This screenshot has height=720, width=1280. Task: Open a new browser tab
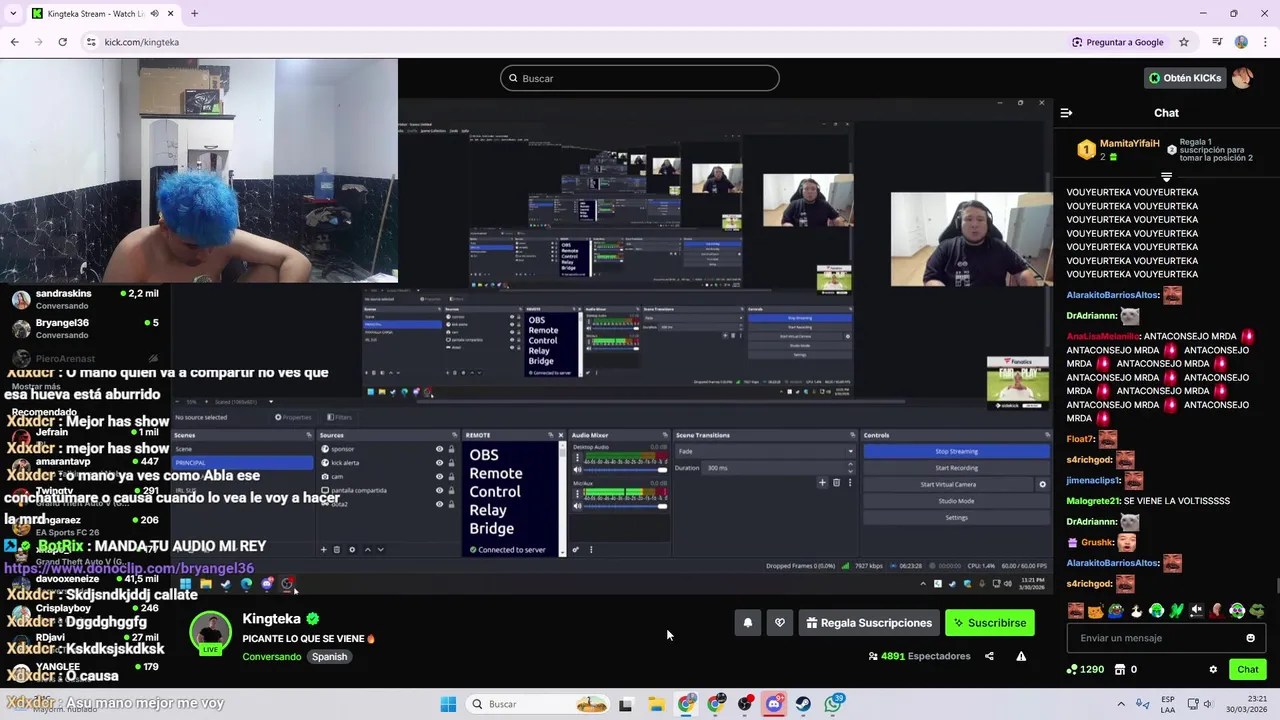[x=194, y=14]
